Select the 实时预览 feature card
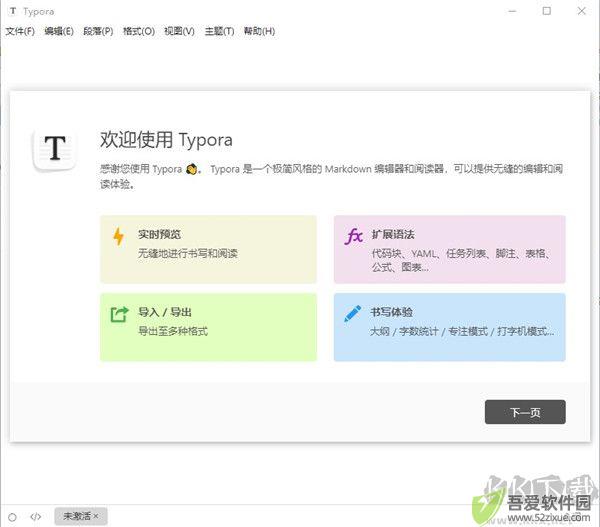600x527 pixels. (x=208, y=249)
